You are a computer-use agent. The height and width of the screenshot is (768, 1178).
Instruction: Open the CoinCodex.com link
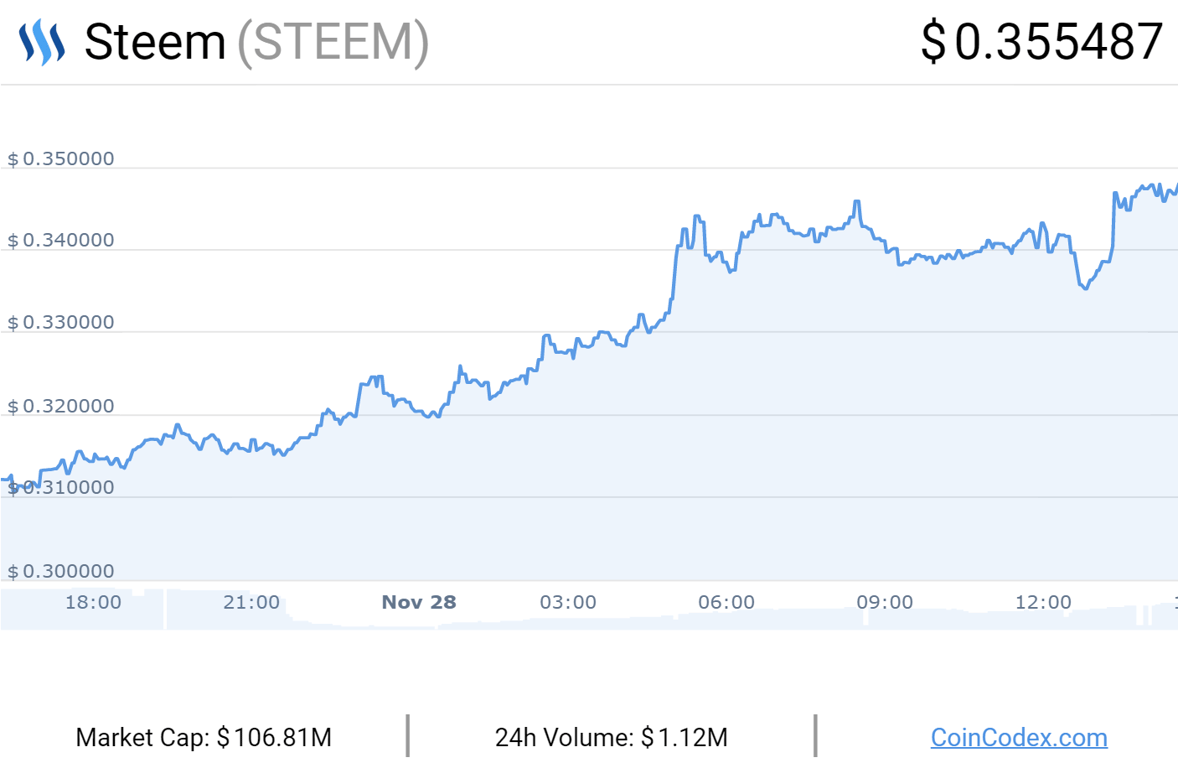point(1019,737)
